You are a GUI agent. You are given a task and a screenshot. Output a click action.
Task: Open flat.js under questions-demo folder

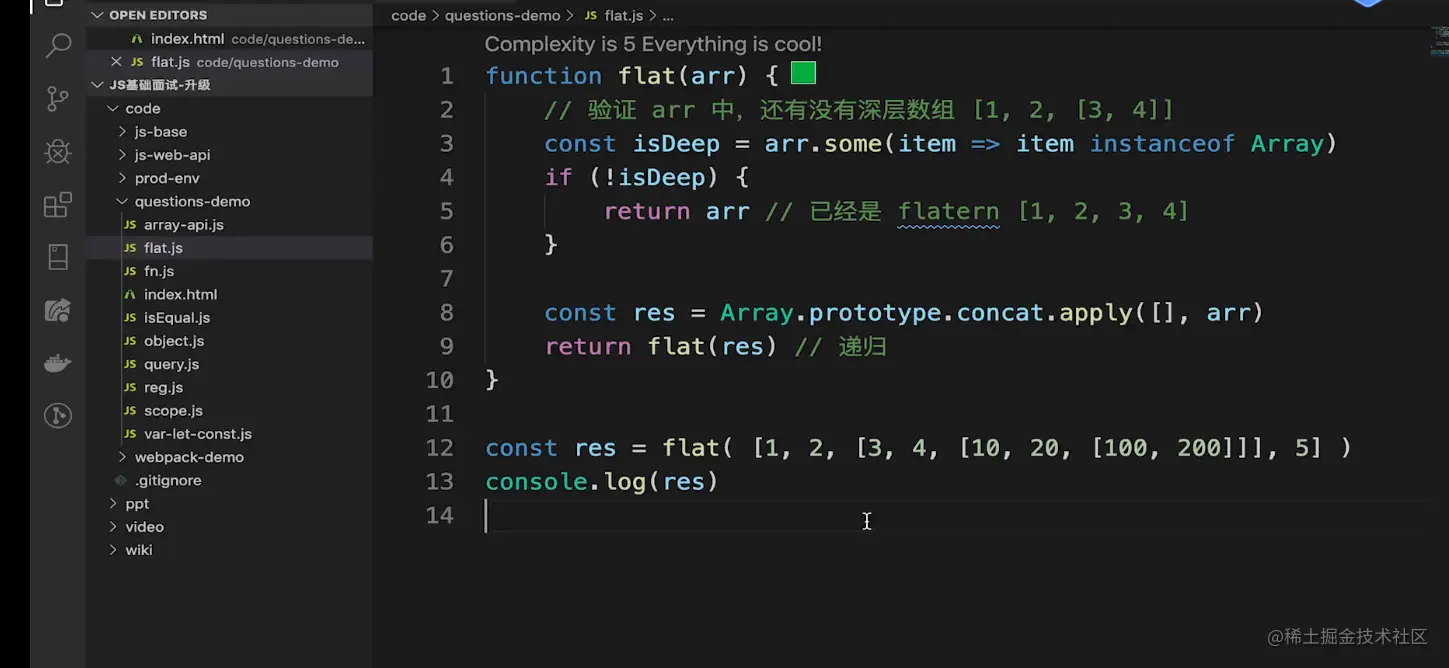click(x=230, y=248)
